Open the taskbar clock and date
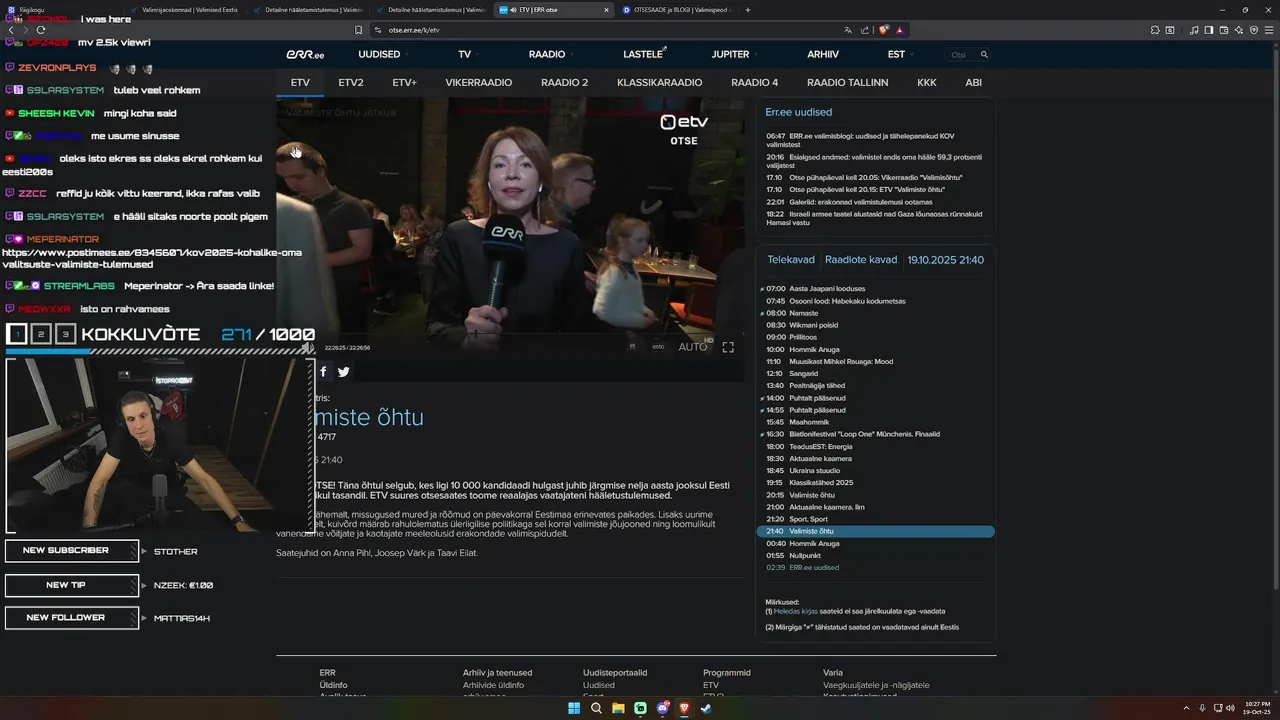The height and width of the screenshot is (720, 1280). (1257, 708)
